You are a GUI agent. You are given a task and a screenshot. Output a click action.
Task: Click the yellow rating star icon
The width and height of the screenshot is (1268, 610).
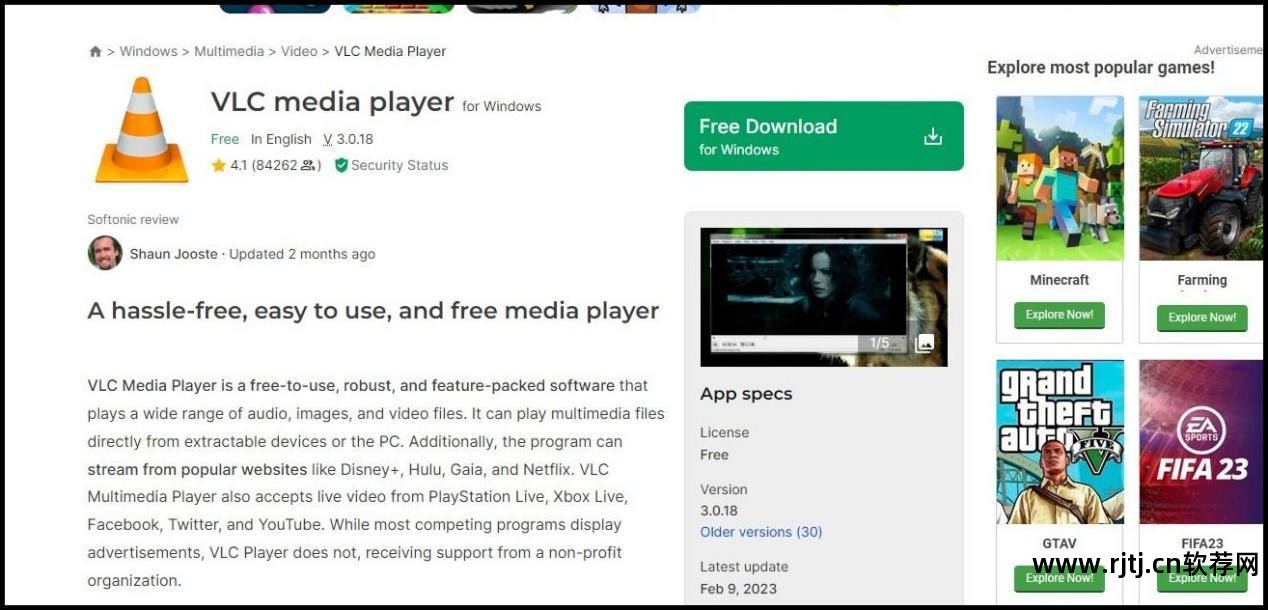(x=218, y=165)
